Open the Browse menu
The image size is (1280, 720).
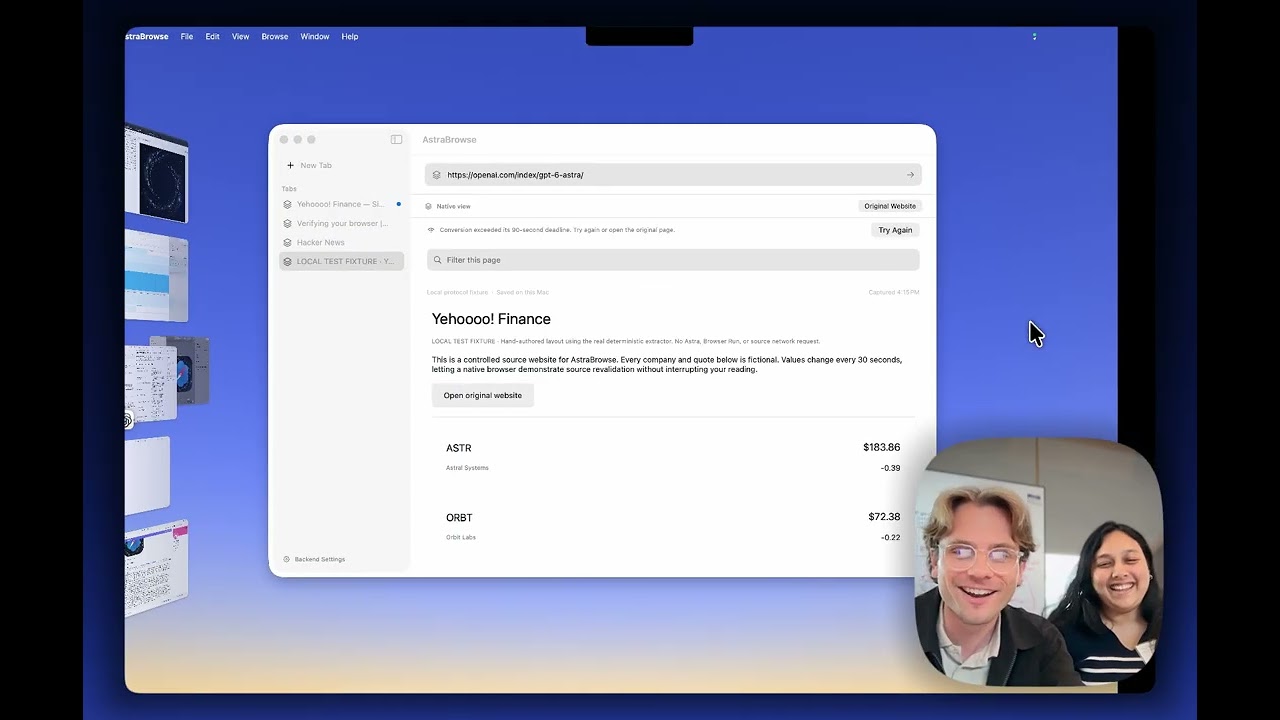point(275,36)
